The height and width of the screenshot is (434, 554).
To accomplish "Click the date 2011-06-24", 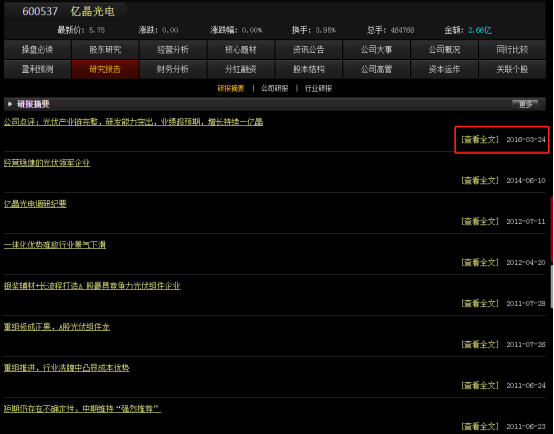I will click(x=526, y=386).
